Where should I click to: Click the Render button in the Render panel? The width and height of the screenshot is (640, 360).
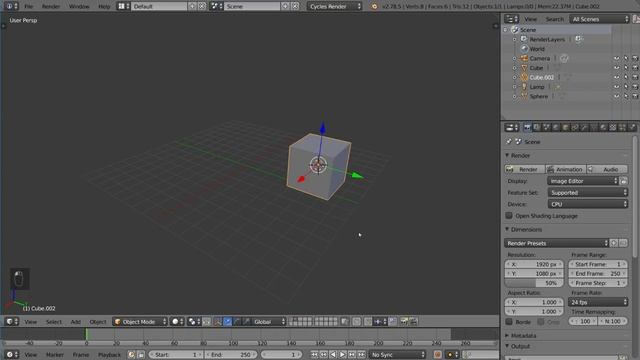[x=525, y=169]
